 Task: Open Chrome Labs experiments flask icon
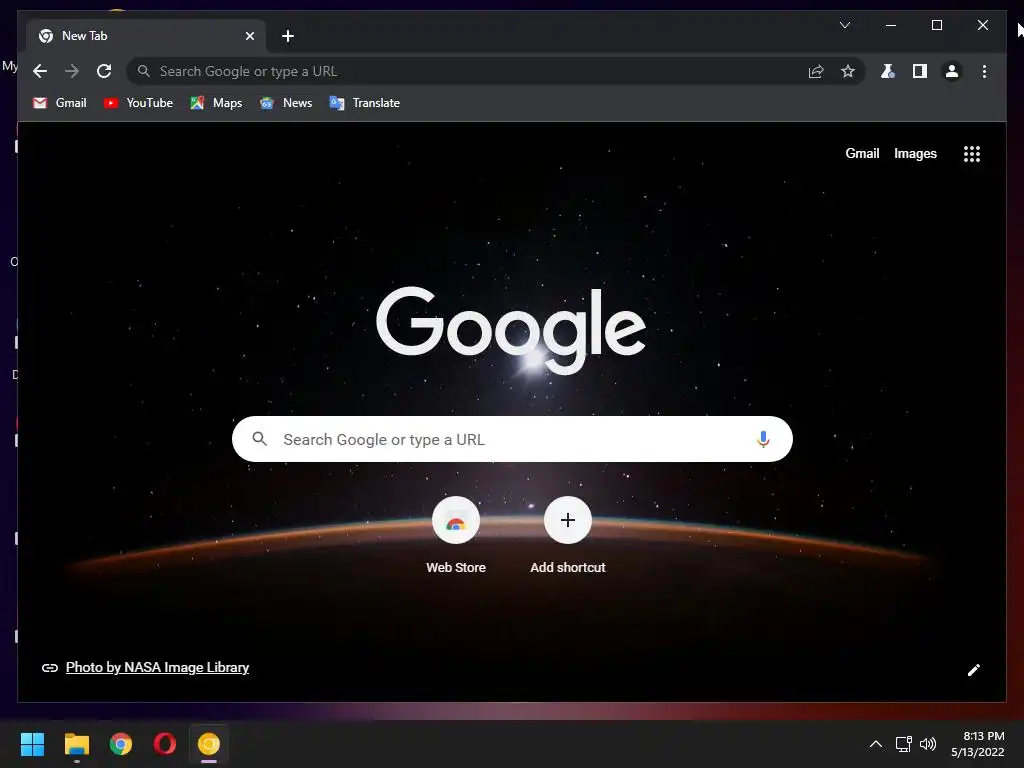point(887,71)
